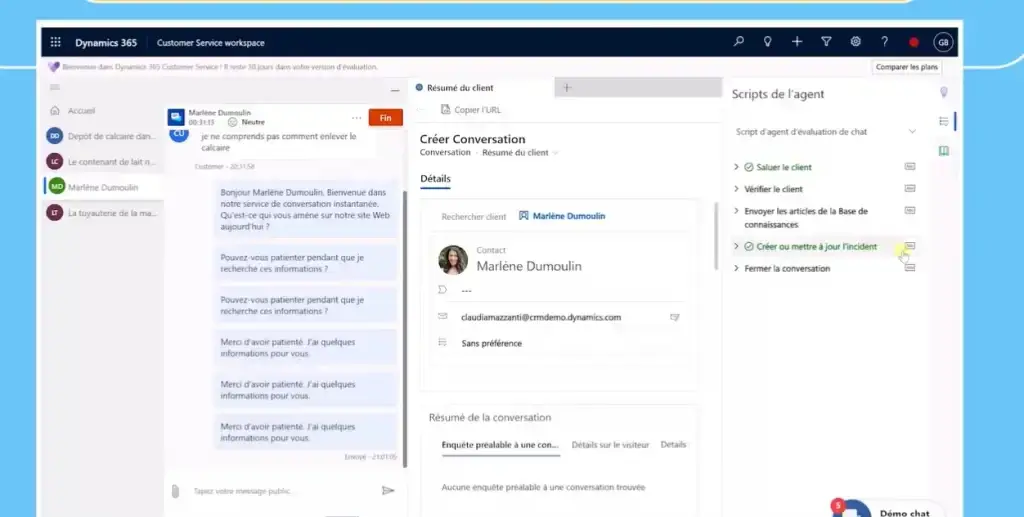Click the Rechercher client lookup field
The image size is (1024, 517).
(x=473, y=217)
